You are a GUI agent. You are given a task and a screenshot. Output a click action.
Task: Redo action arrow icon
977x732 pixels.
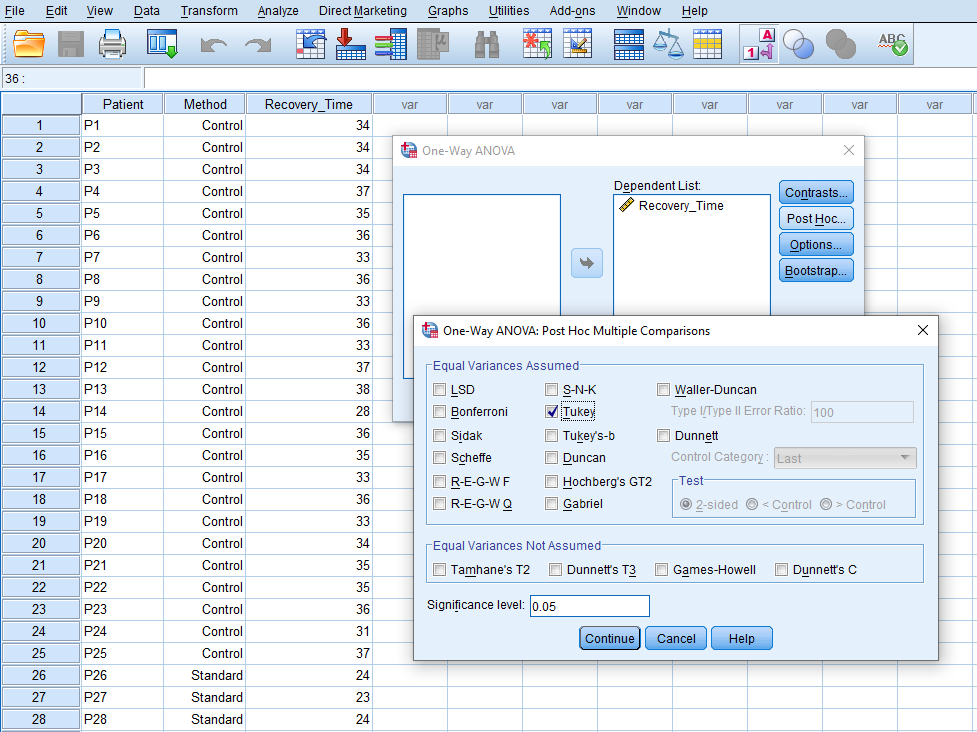257,44
